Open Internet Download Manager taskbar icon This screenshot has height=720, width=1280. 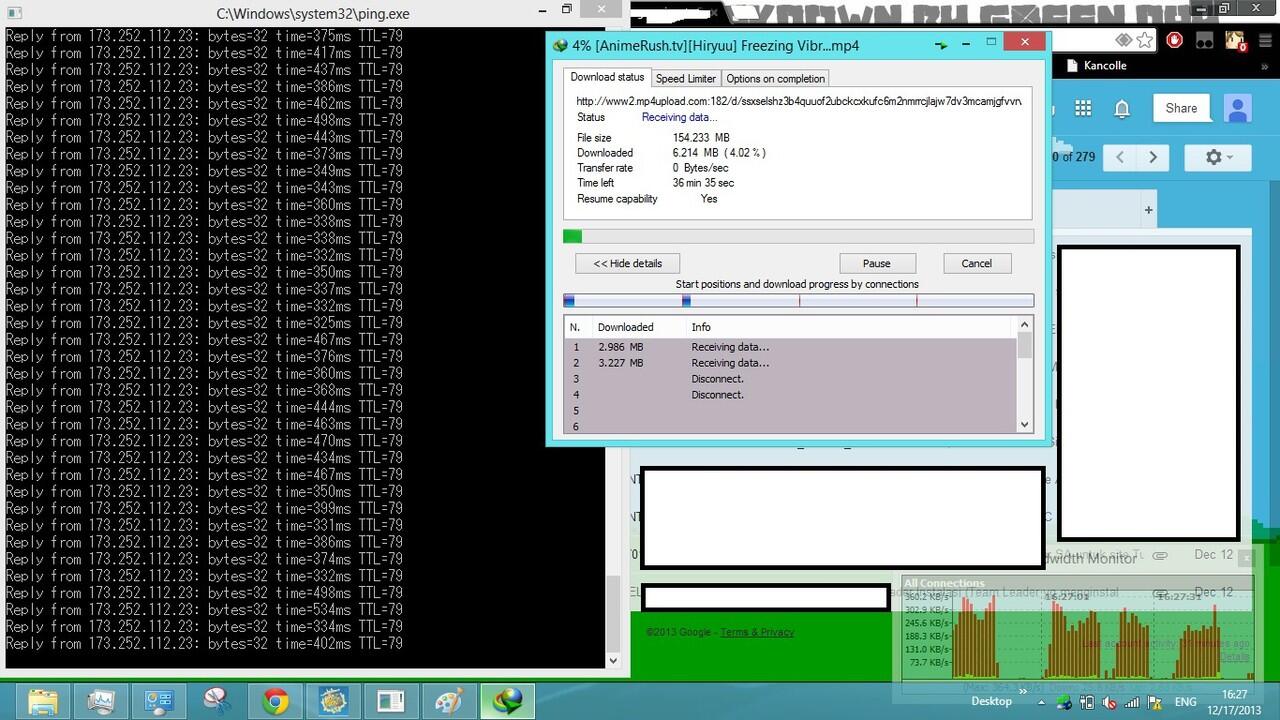(x=507, y=702)
